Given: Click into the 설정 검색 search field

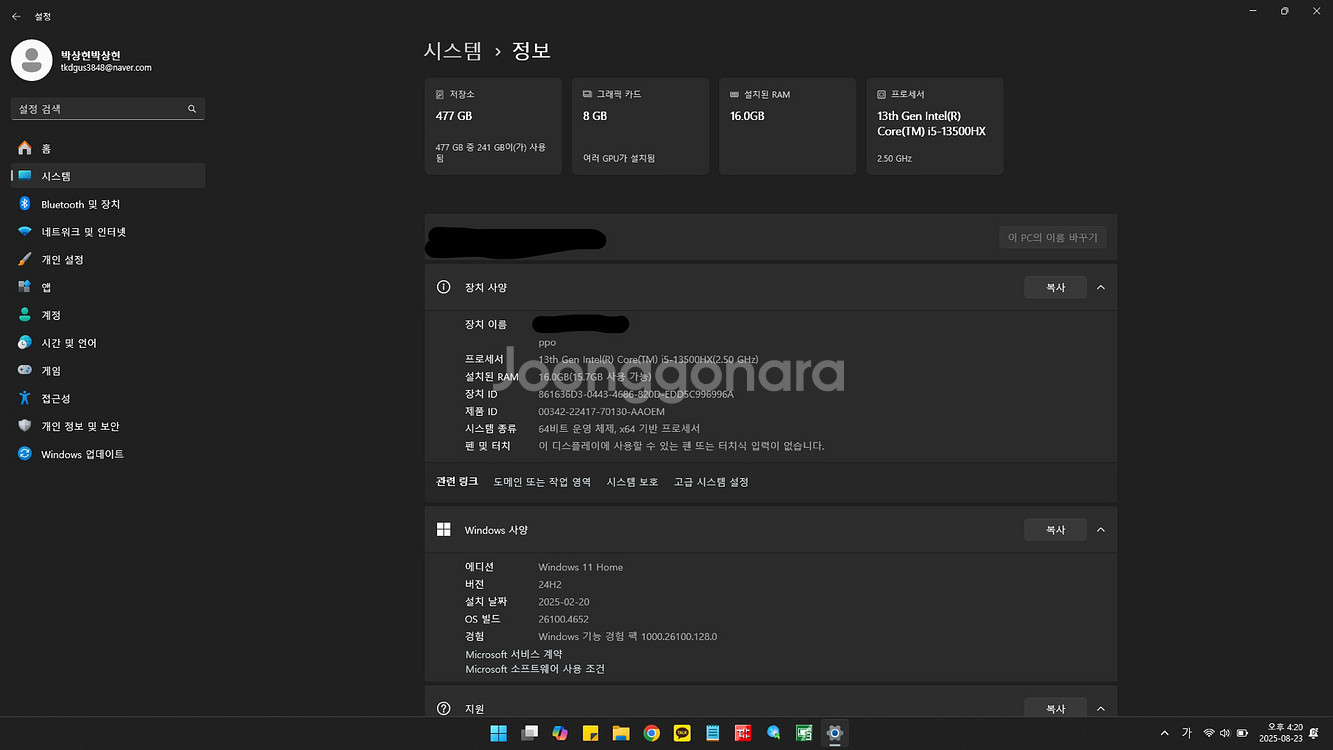Looking at the screenshot, I should tap(108, 109).
